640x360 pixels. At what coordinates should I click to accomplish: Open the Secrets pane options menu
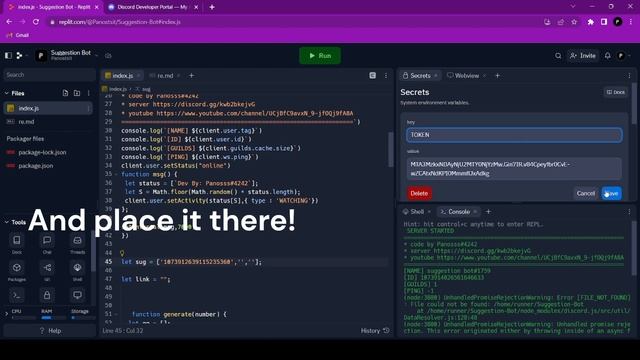click(629, 76)
